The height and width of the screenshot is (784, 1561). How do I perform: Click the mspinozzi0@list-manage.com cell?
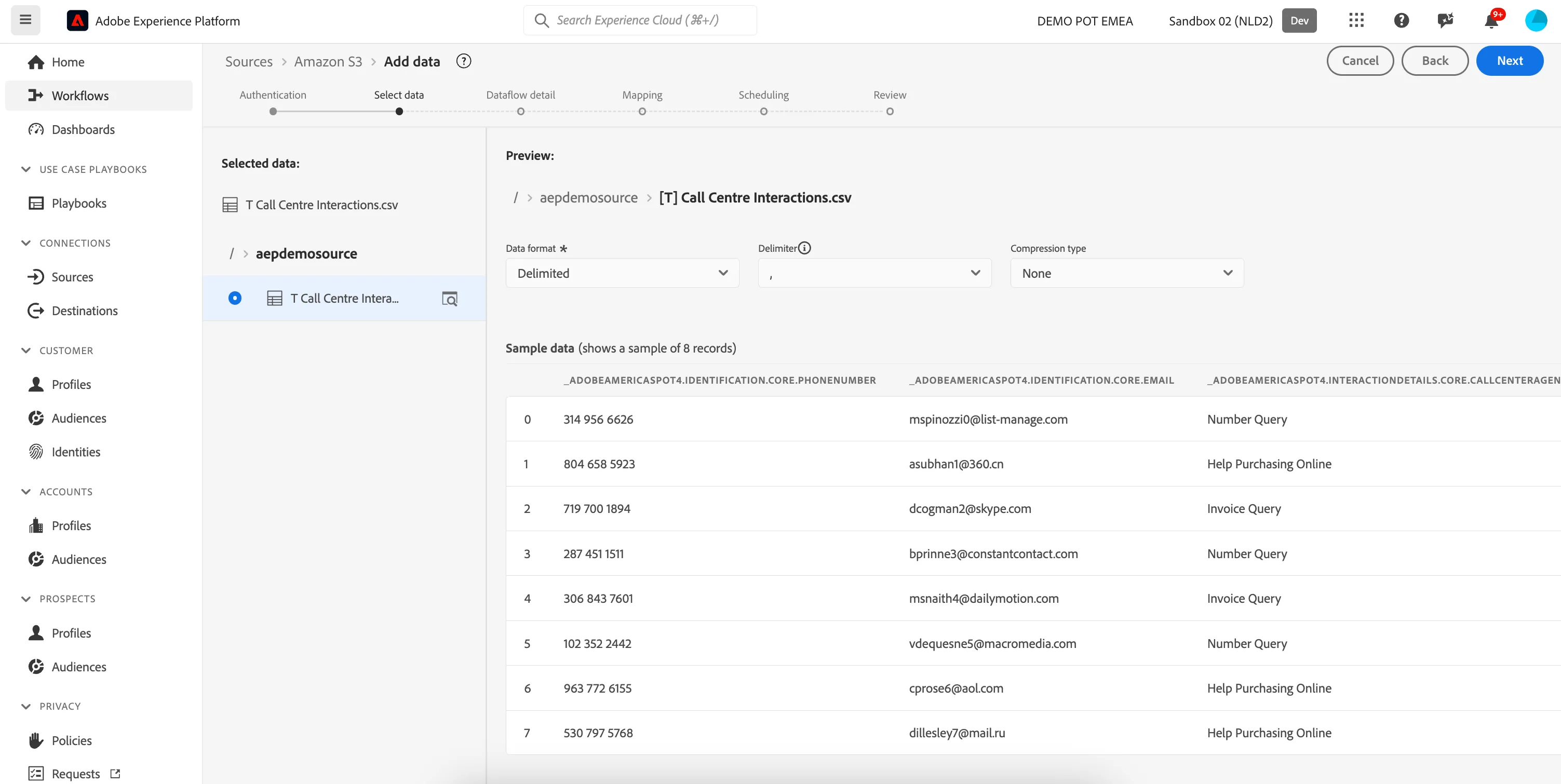[988, 418]
